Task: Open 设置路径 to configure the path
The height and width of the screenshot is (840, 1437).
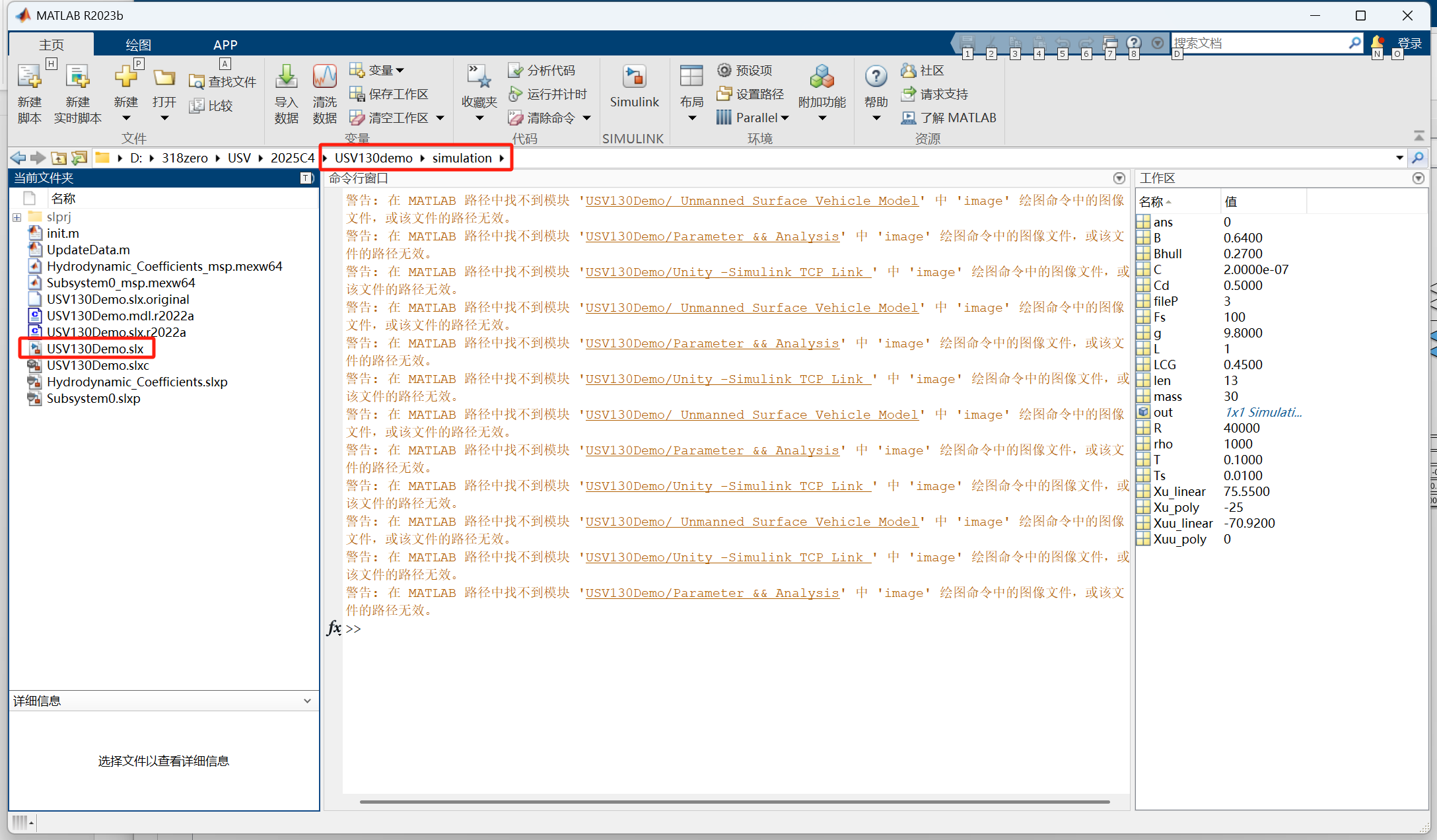Action: click(751, 94)
